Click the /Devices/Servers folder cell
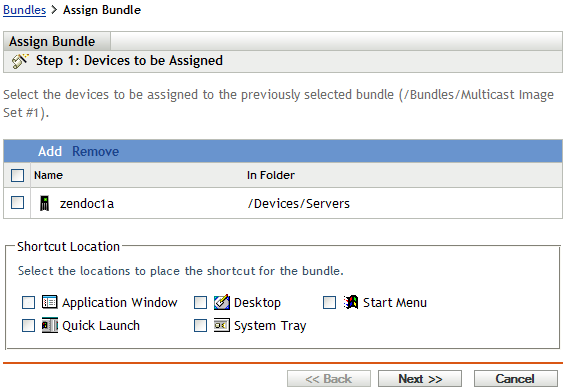566x392 pixels. point(299,204)
